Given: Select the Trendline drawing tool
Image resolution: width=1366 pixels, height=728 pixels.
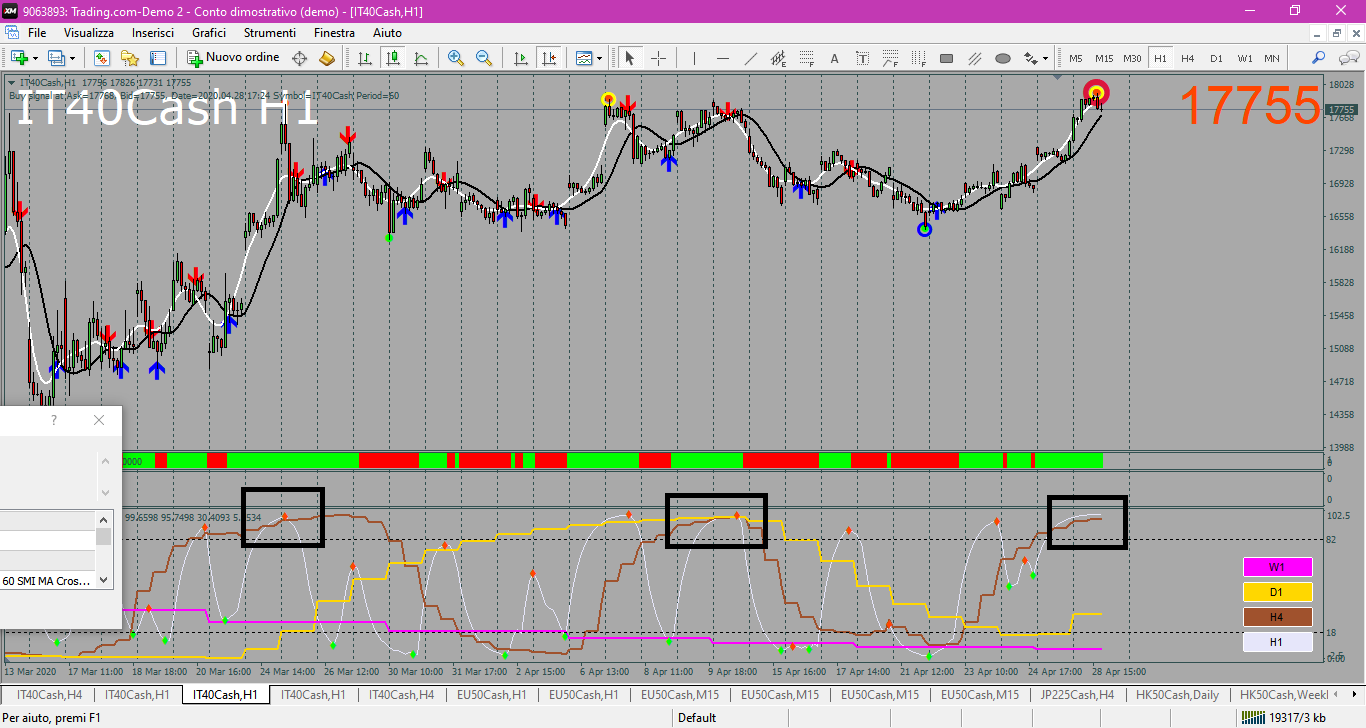Looking at the screenshot, I should 751,58.
